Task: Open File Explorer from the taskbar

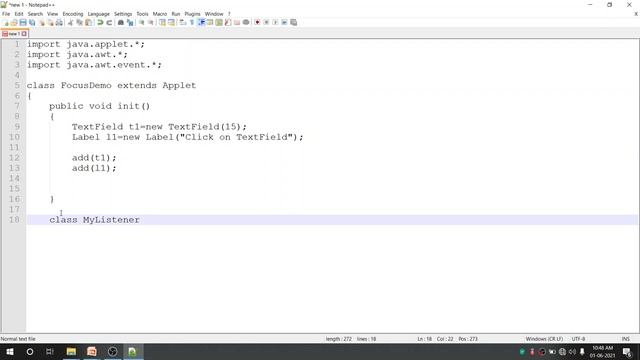Action: 71,351
